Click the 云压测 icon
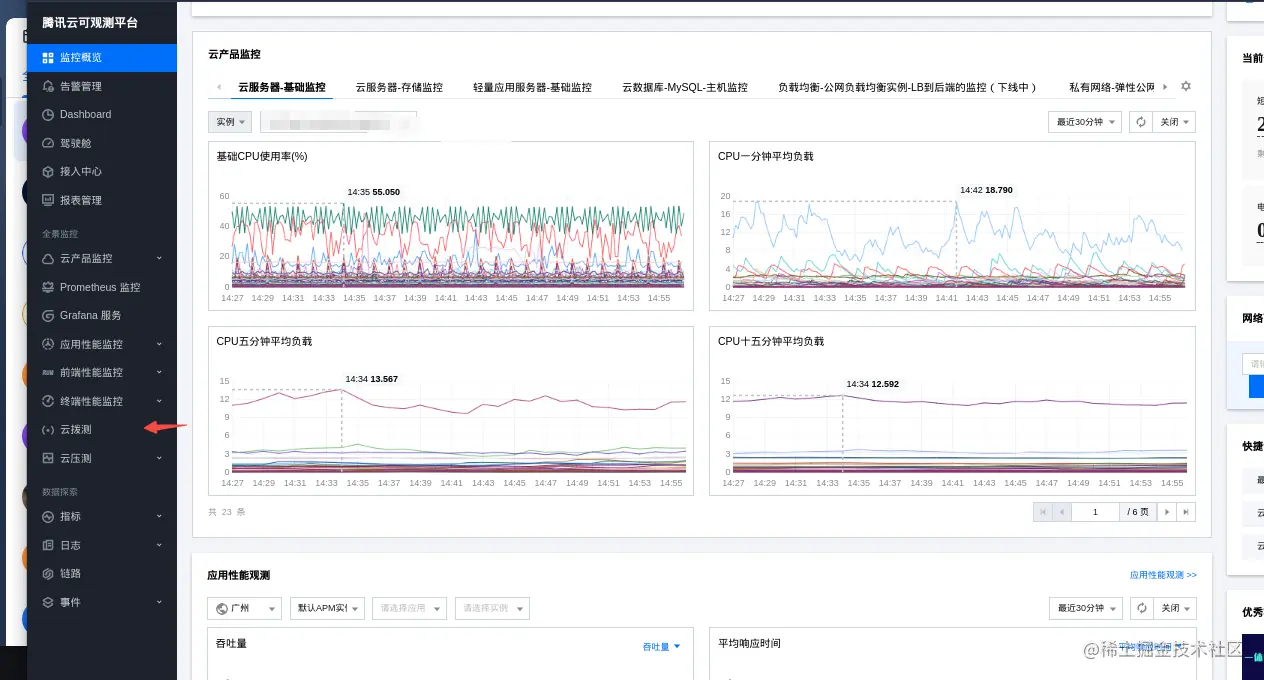This screenshot has height=680, width=1264. [48, 458]
